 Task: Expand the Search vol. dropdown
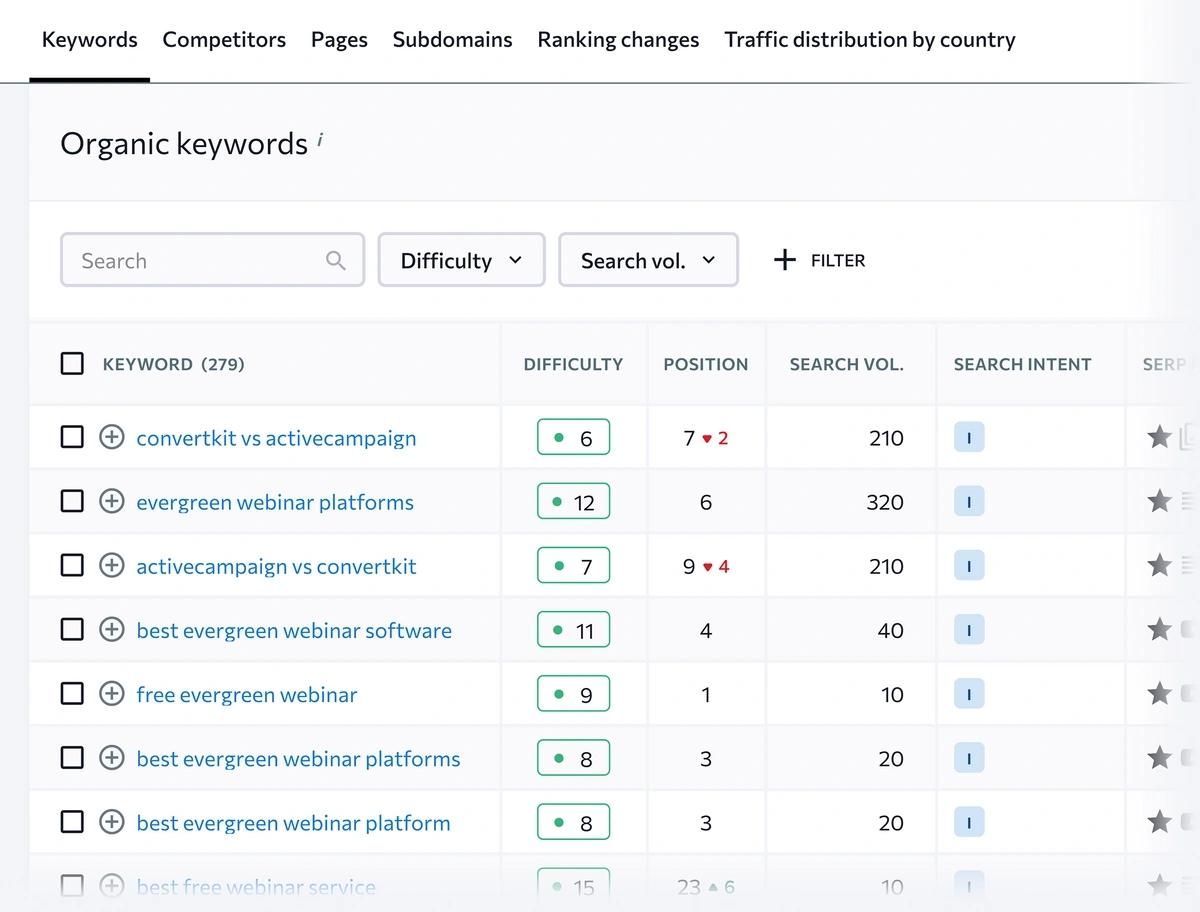[x=648, y=261]
